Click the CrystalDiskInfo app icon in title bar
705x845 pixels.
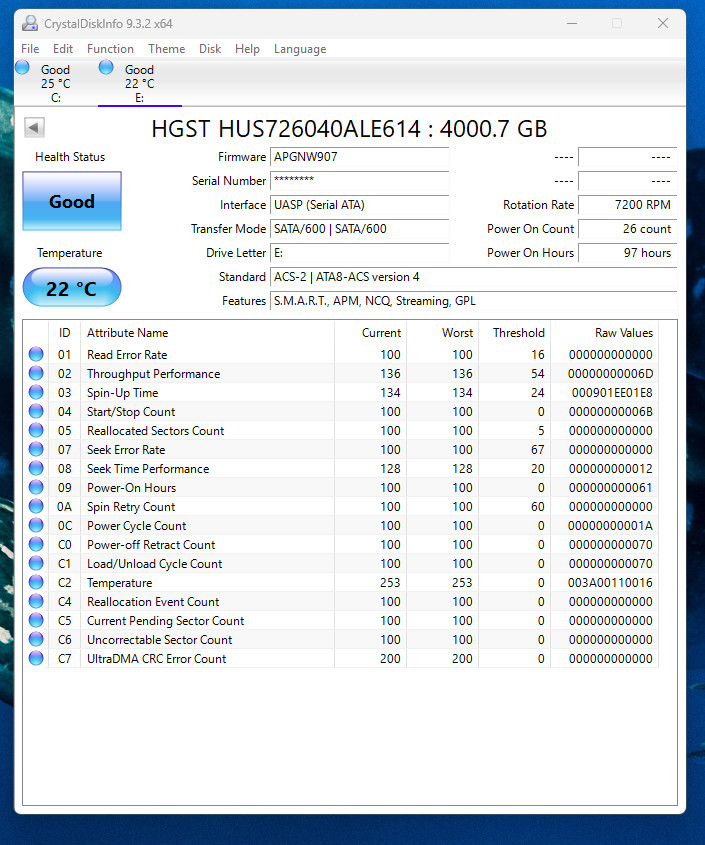(30, 23)
